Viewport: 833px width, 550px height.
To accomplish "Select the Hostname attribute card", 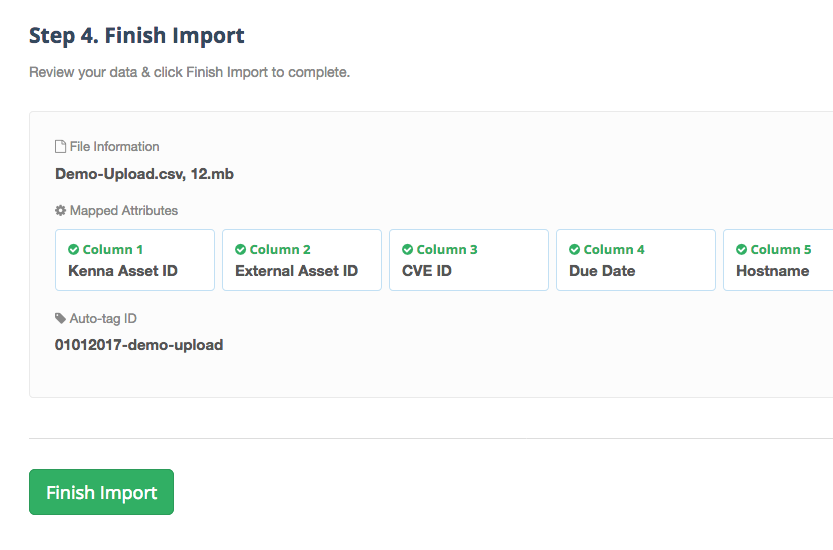I will 778,260.
